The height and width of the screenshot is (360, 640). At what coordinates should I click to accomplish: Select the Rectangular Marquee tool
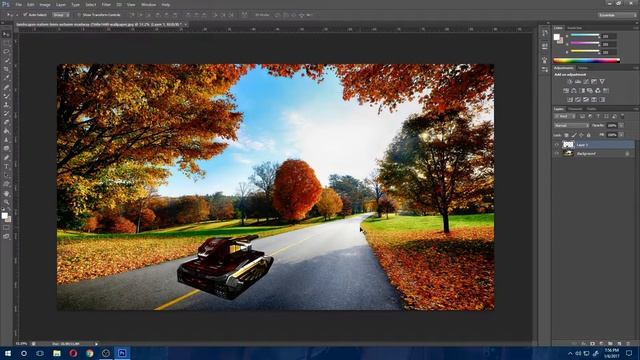[6, 43]
